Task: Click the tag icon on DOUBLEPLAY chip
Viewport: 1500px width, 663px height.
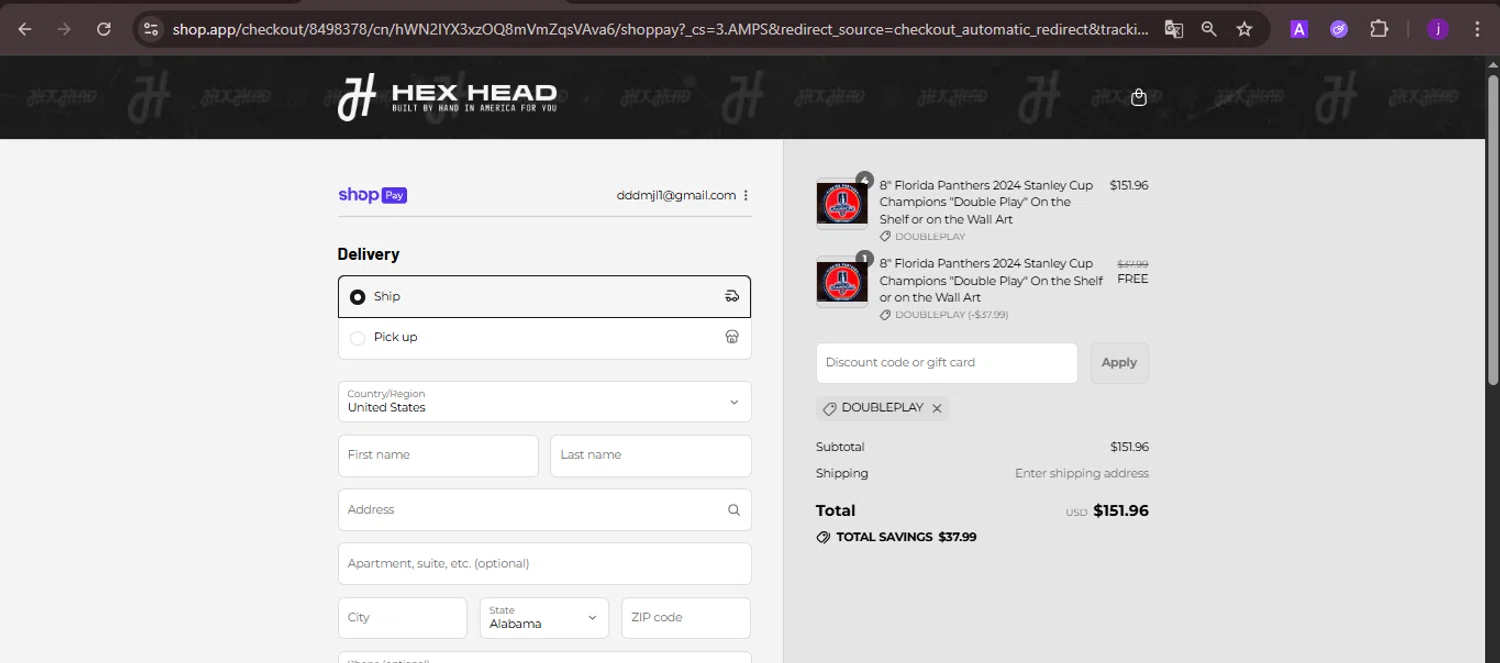Action: [x=829, y=409]
